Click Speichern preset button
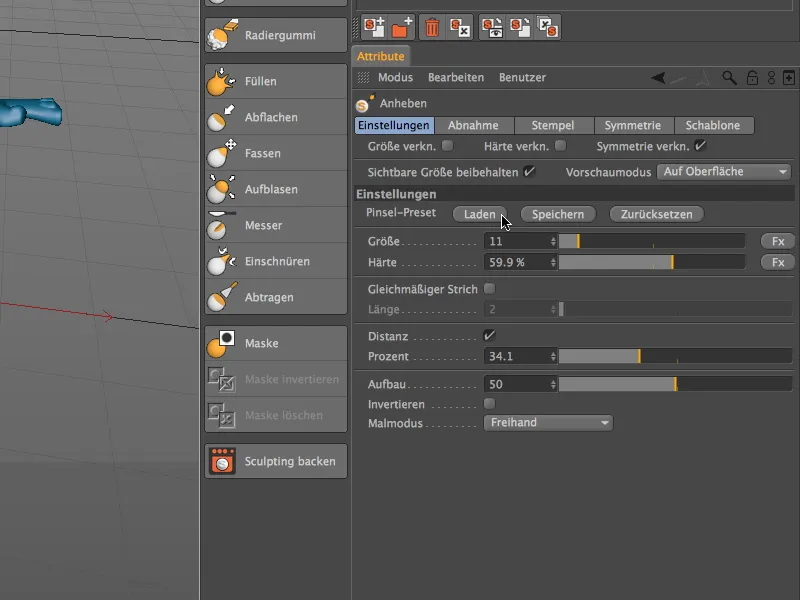Screen dimensions: 800x600 pos(558,214)
